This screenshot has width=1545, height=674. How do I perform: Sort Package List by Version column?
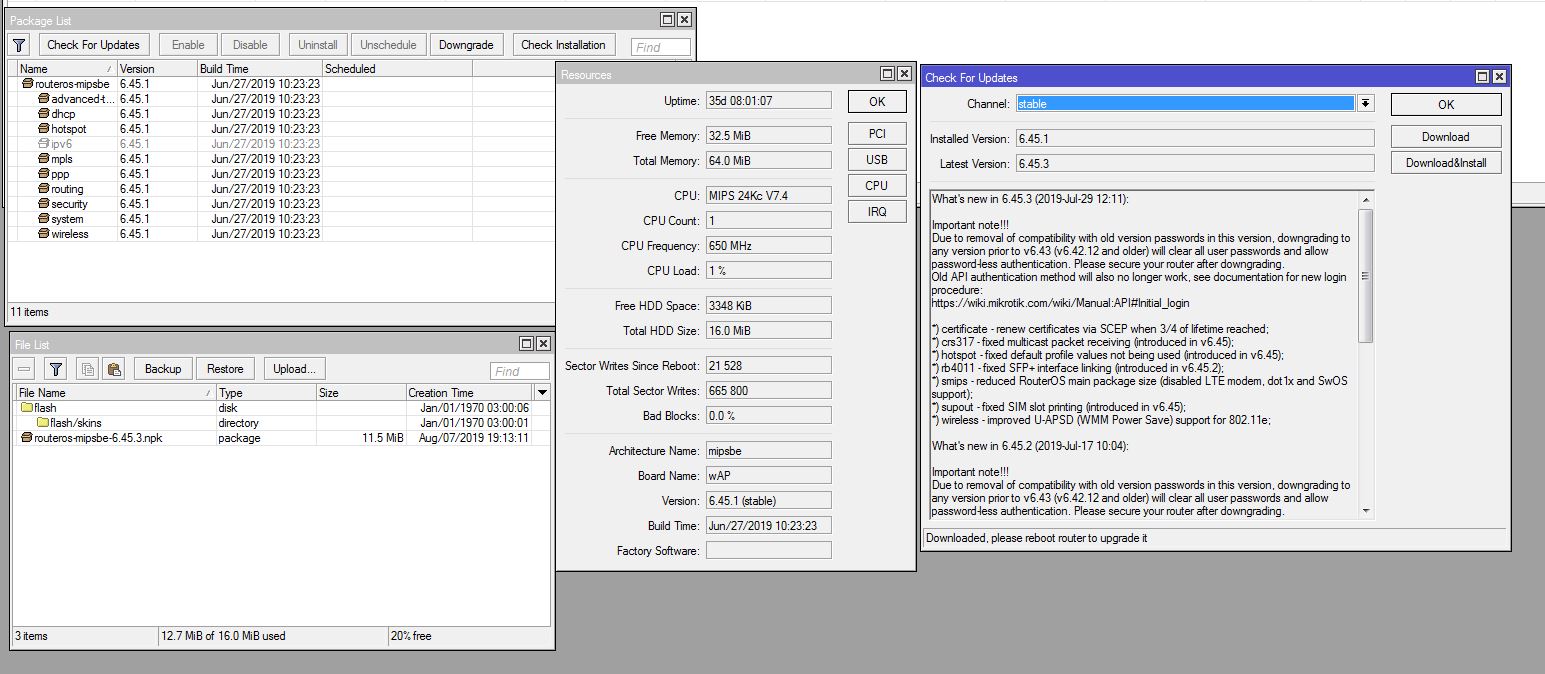[x=156, y=69]
